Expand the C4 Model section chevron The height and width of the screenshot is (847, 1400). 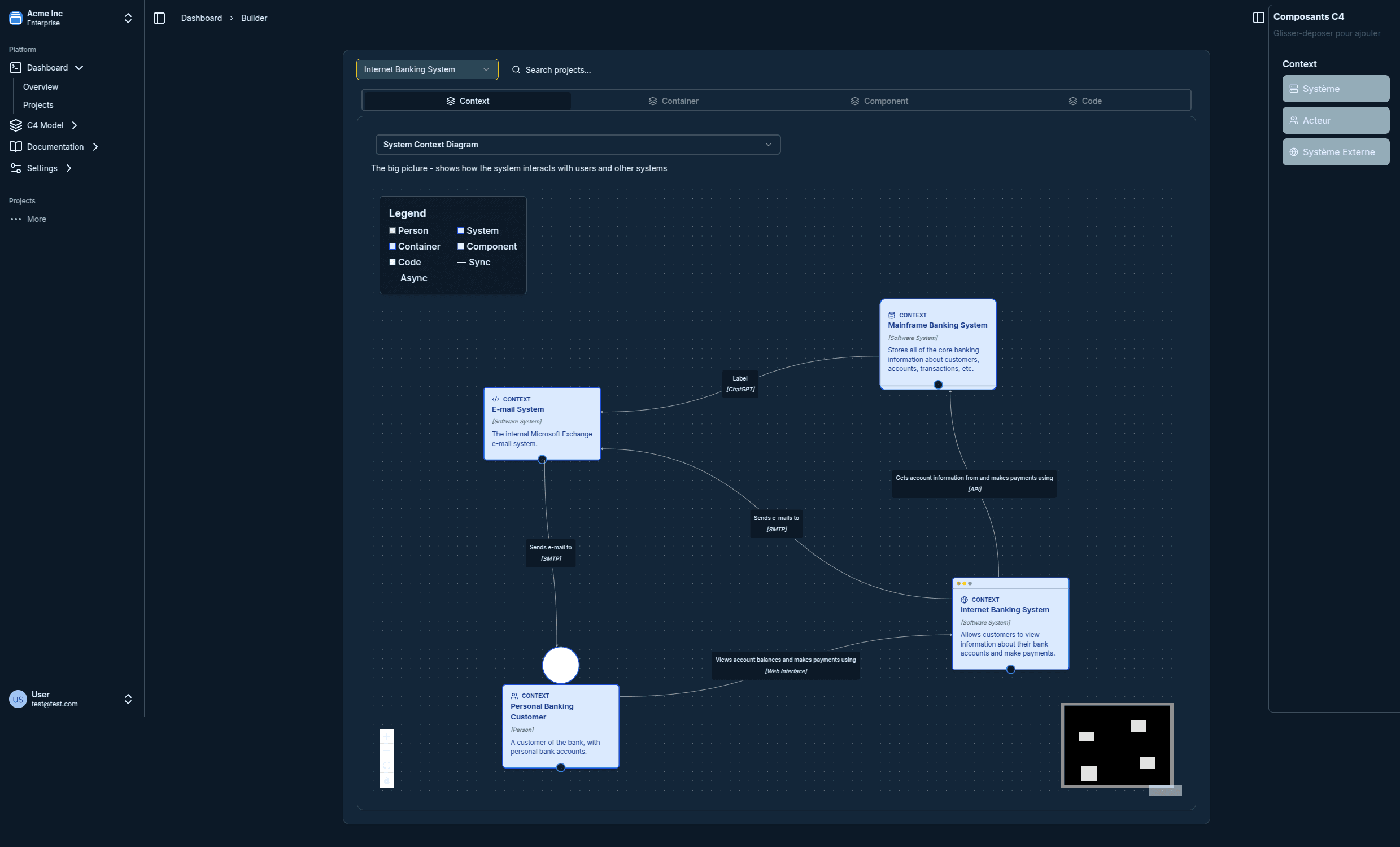coord(75,125)
